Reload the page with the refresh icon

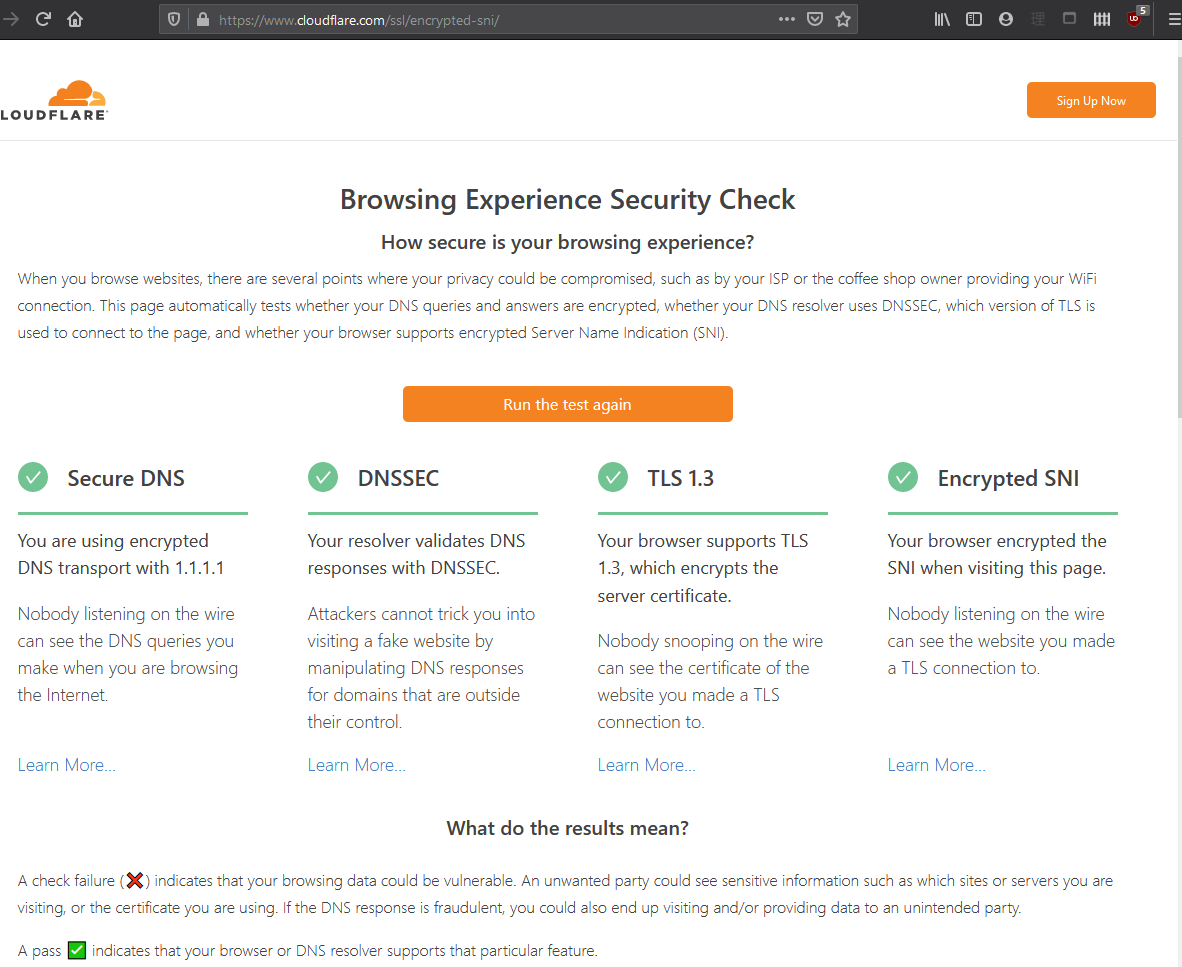click(43, 19)
